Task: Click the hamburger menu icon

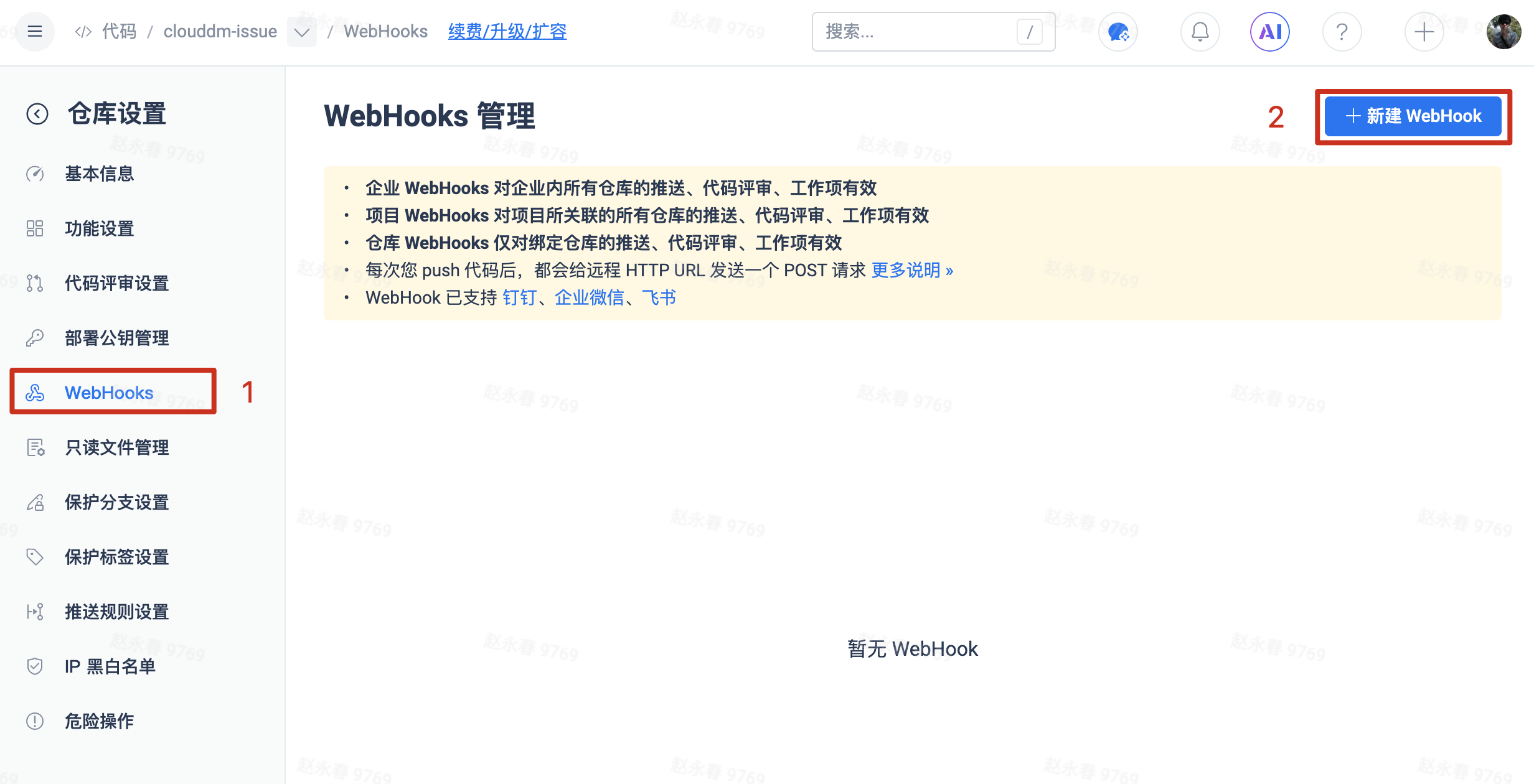Action: click(35, 31)
